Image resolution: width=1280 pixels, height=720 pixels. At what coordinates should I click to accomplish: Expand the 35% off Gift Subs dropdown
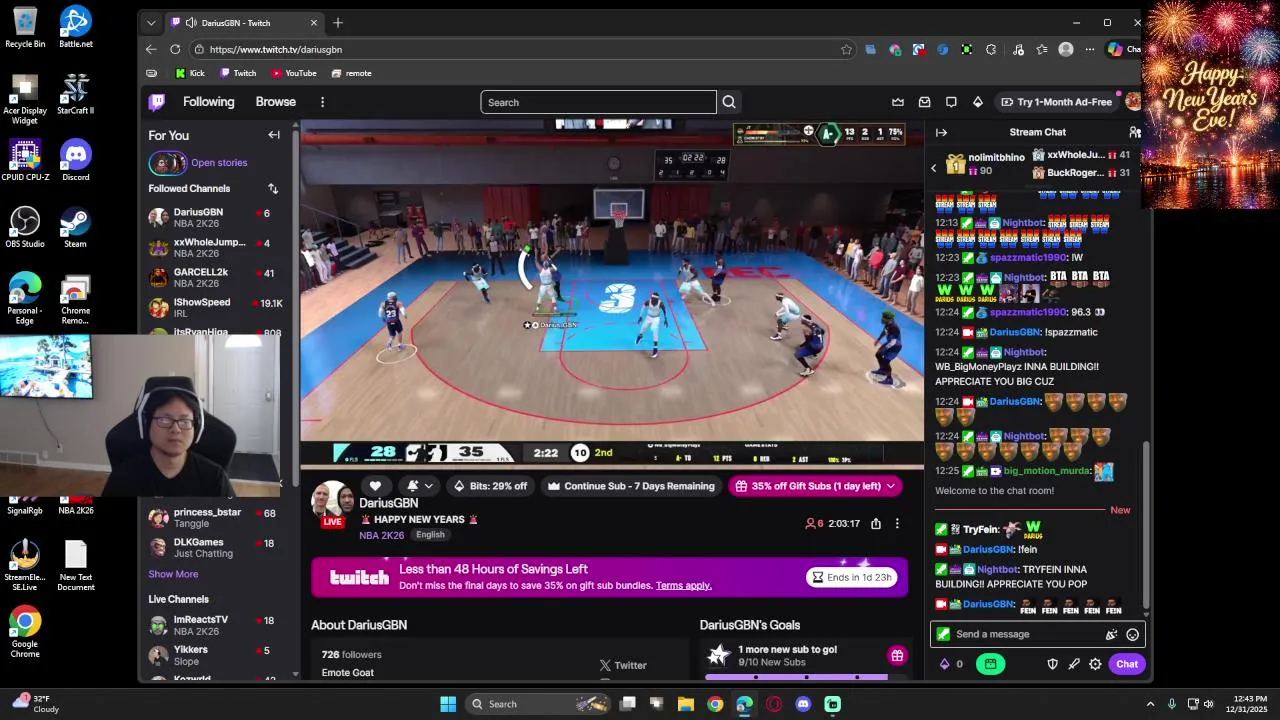click(x=889, y=486)
